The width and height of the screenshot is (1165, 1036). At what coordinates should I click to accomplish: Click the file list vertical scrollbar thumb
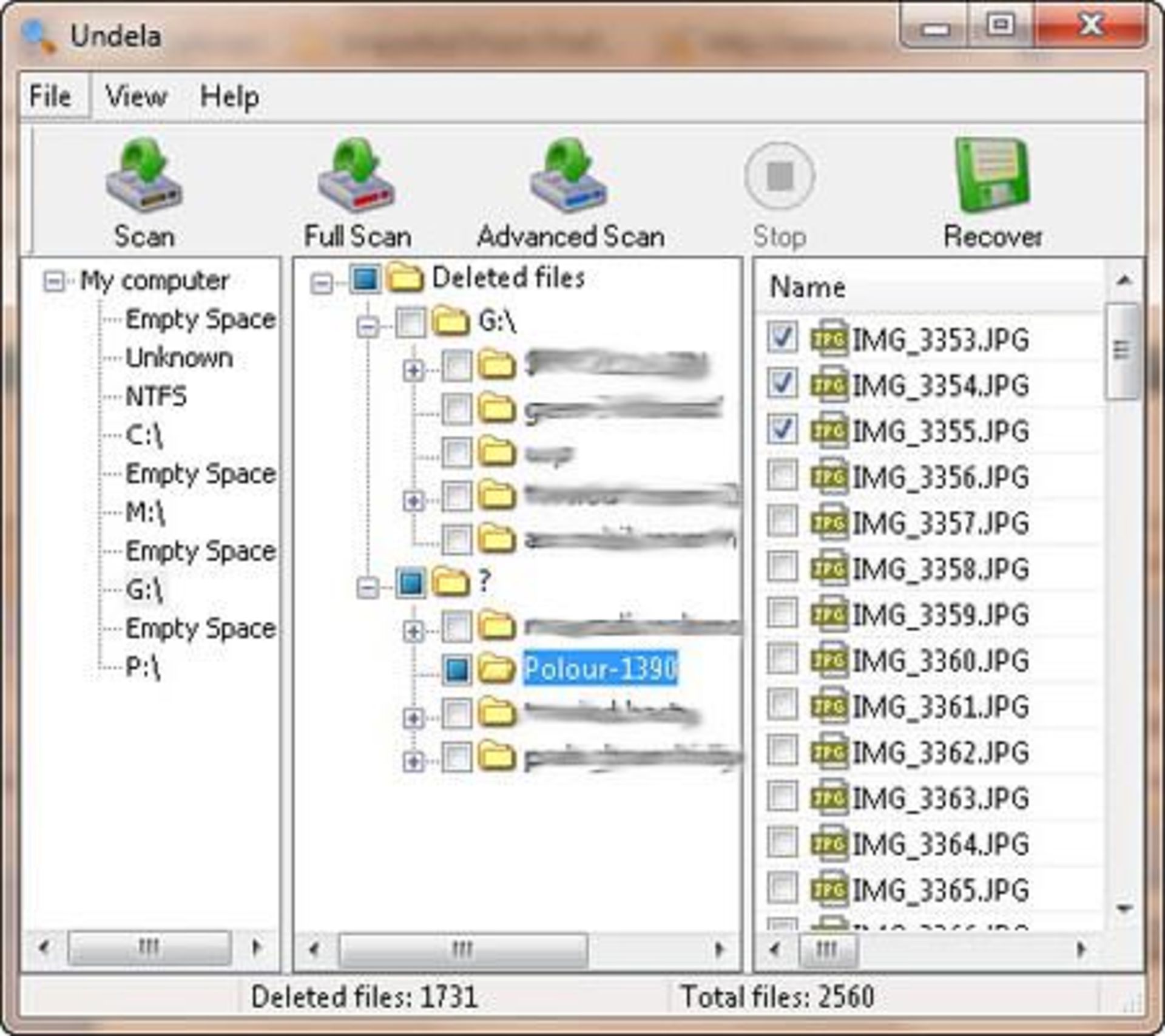(1121, 351)
